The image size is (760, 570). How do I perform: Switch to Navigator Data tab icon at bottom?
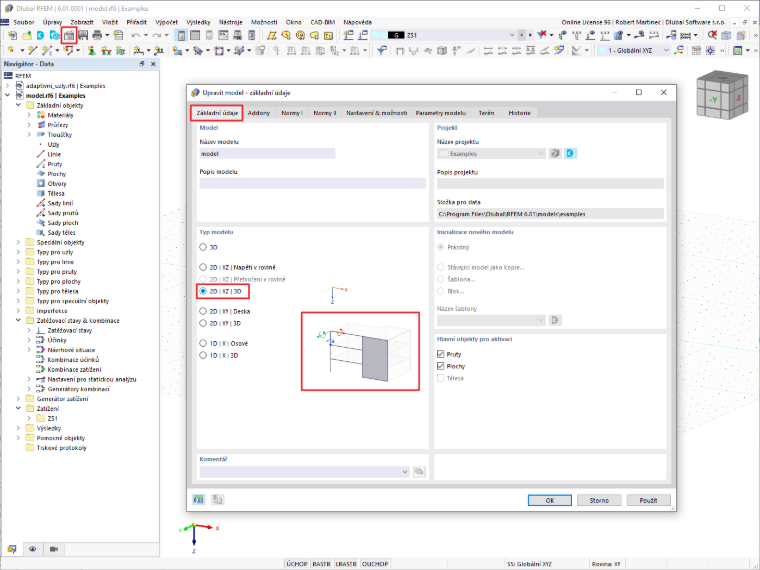(x=12, y=549)
